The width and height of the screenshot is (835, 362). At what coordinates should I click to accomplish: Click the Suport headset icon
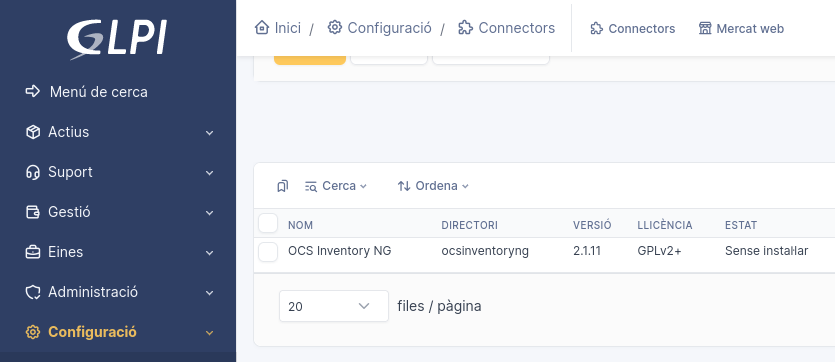[x=32, y=172]
